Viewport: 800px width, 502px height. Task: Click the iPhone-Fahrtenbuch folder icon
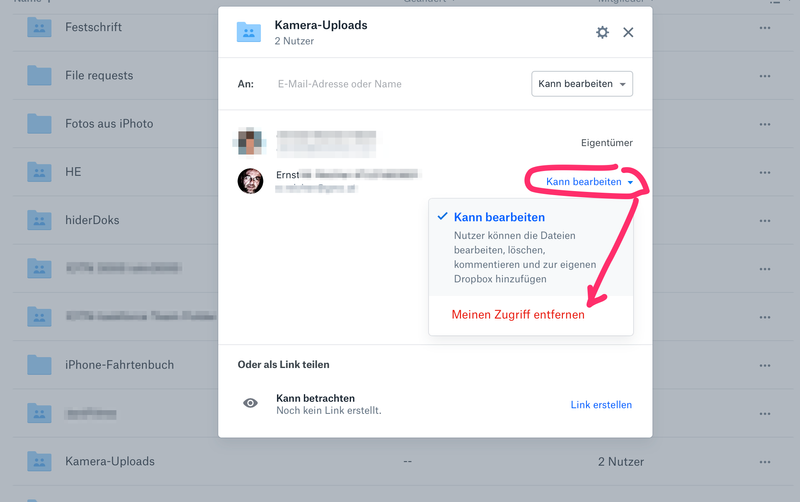39,365
